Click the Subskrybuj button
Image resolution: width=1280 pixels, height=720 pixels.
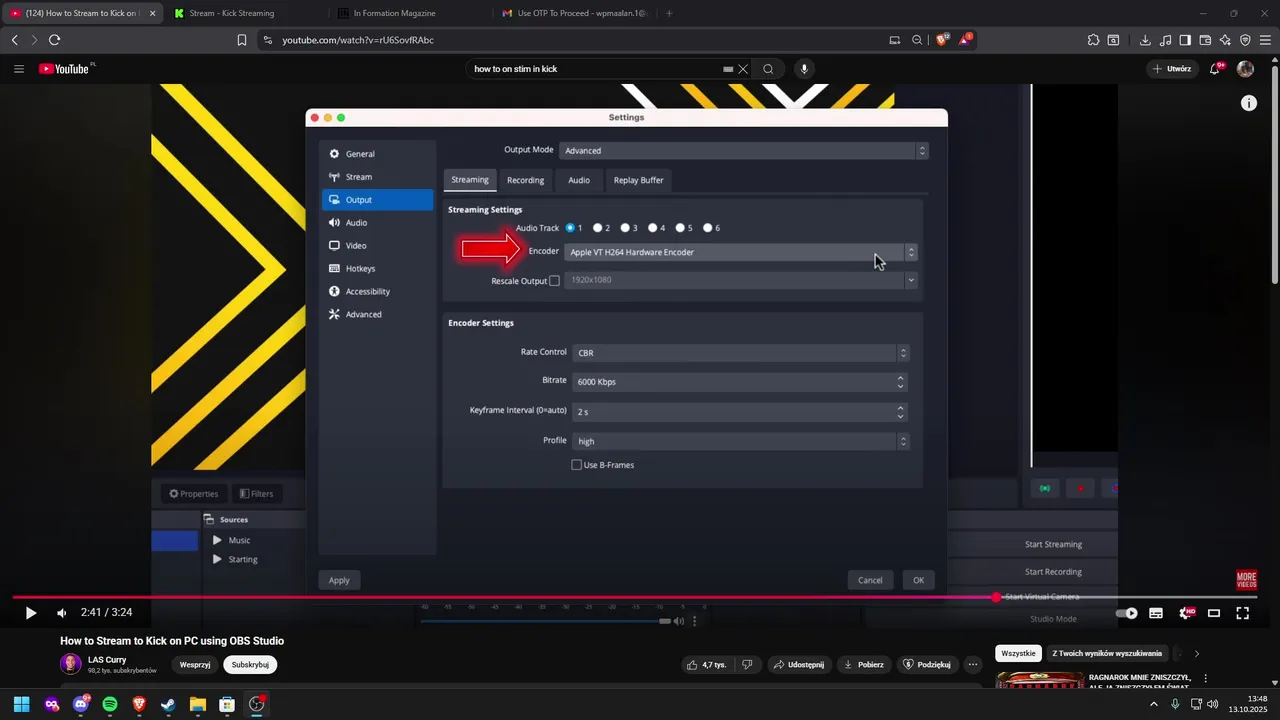[x=250, y=664]
